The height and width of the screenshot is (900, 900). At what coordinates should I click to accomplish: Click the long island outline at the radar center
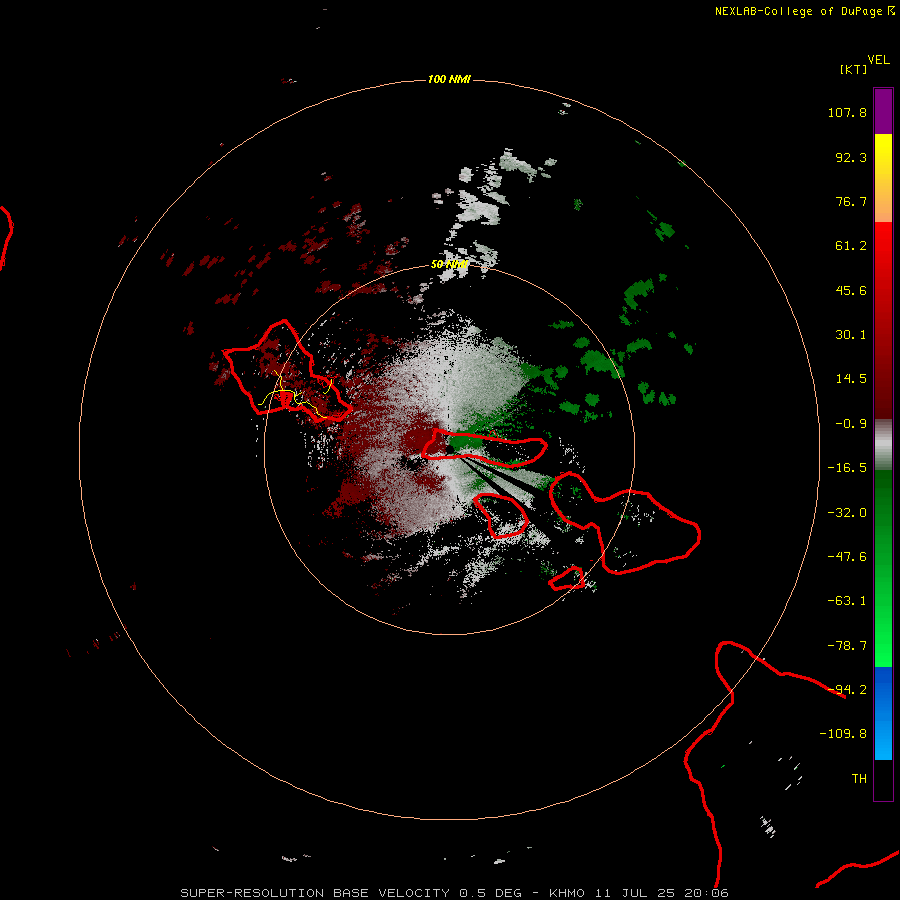tap(485, 448)
